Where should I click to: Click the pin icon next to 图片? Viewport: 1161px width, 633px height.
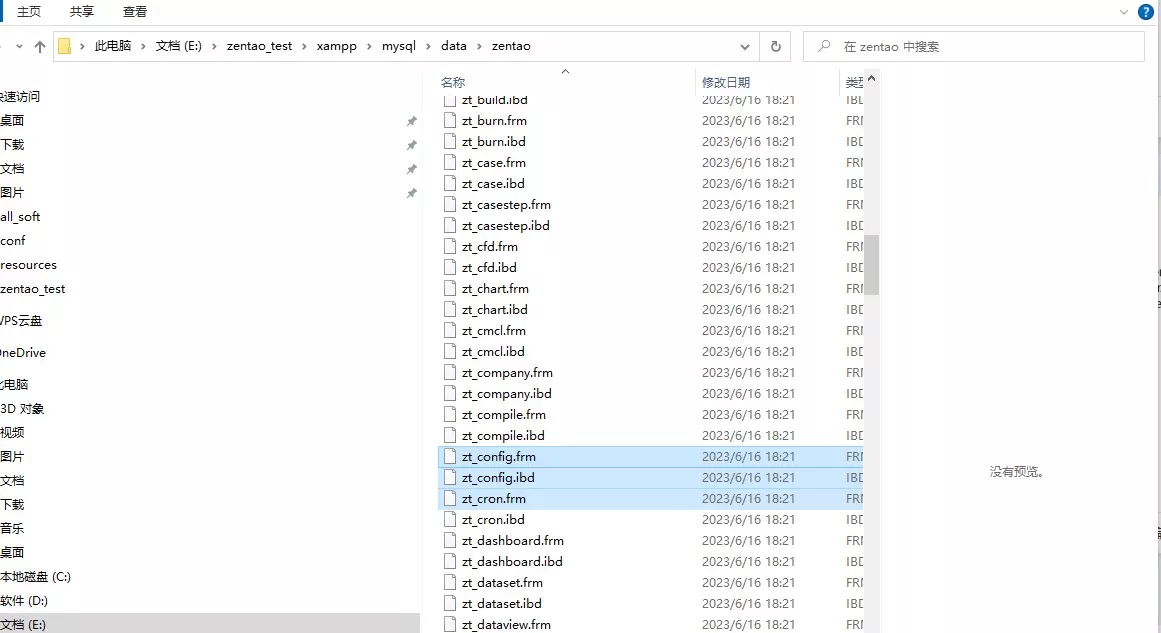412,193
